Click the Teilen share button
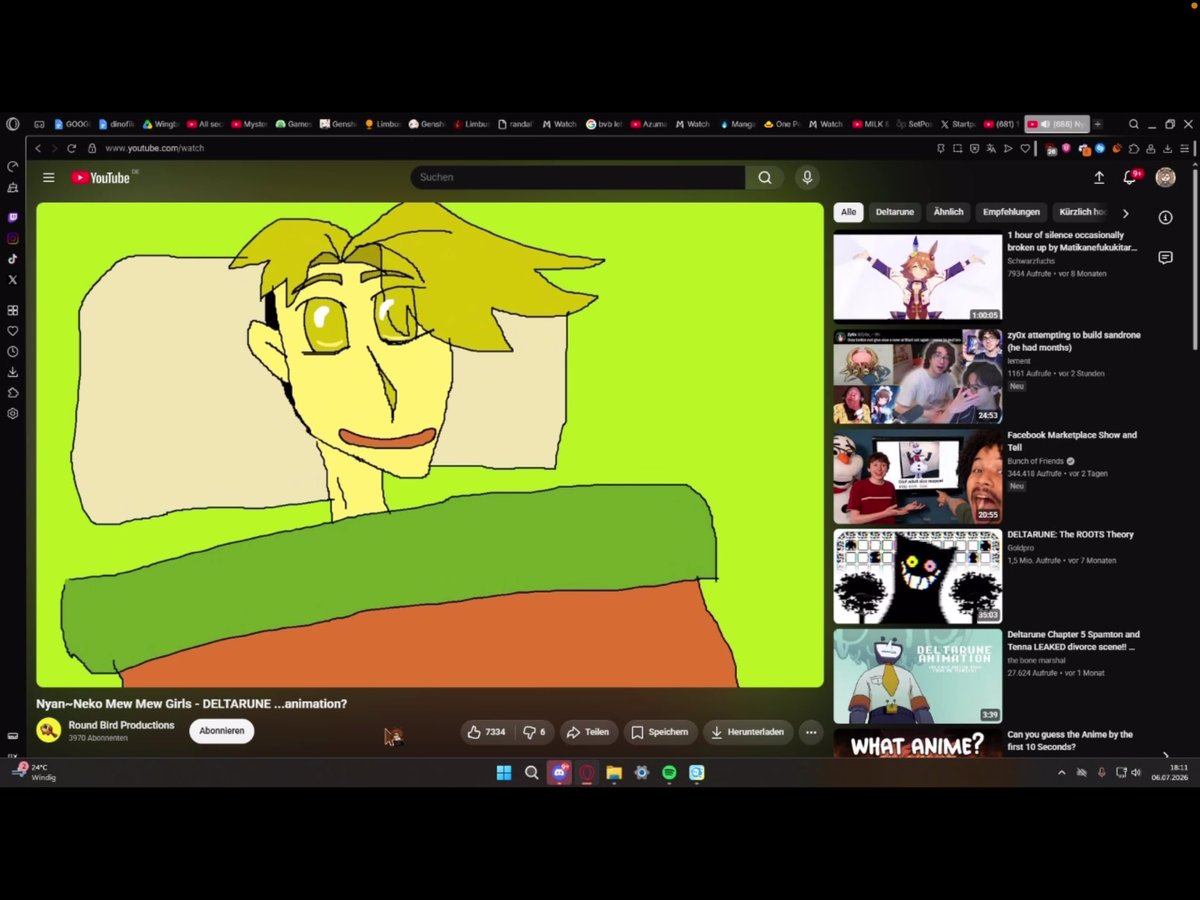Image resolution: width=1200 pixels, height=900 pixels. (x=588, y=732)
